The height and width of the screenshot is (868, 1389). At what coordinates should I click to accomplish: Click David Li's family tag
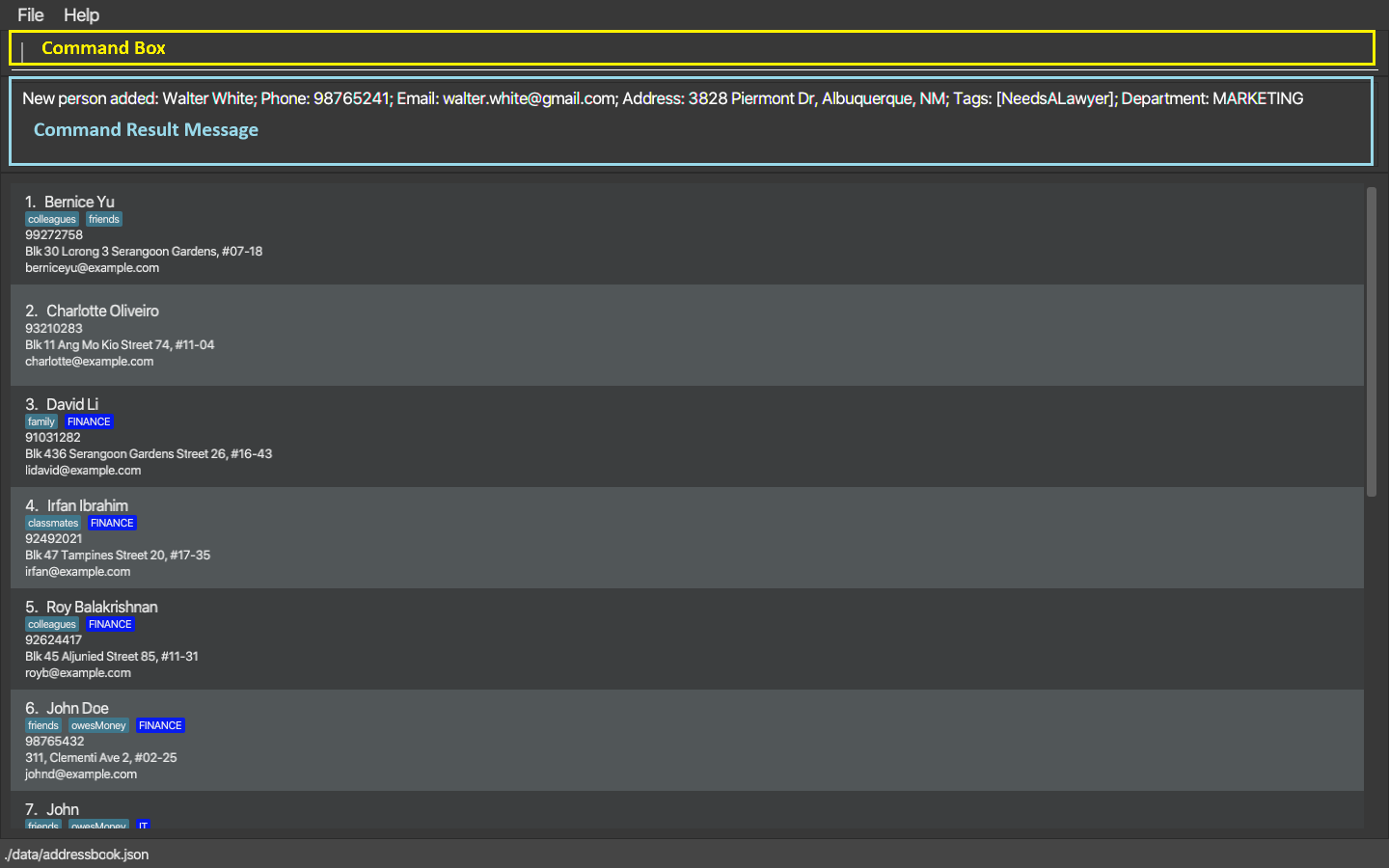(41, 421)
